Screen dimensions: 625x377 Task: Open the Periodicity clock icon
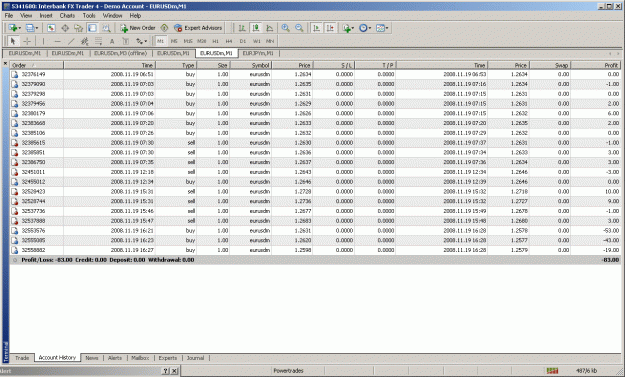(x=363, y=28)
